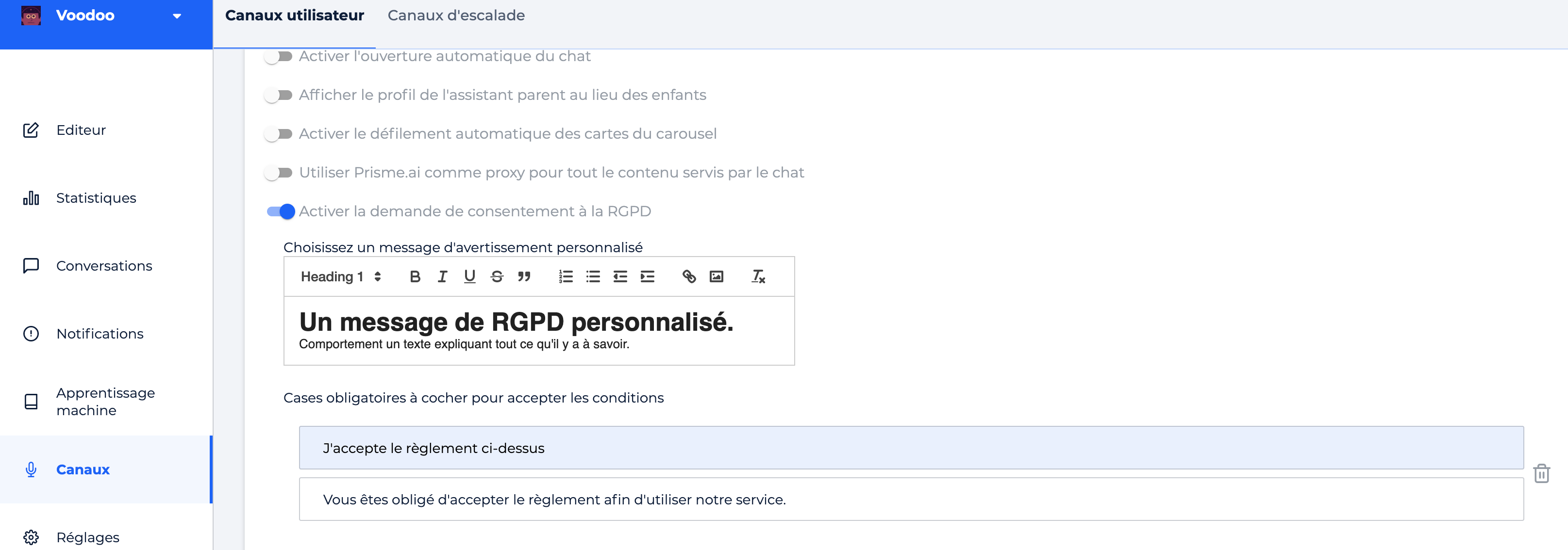Open the Heading 1 style dropdown
This screenshot has width=1568, height=550.
341,277
